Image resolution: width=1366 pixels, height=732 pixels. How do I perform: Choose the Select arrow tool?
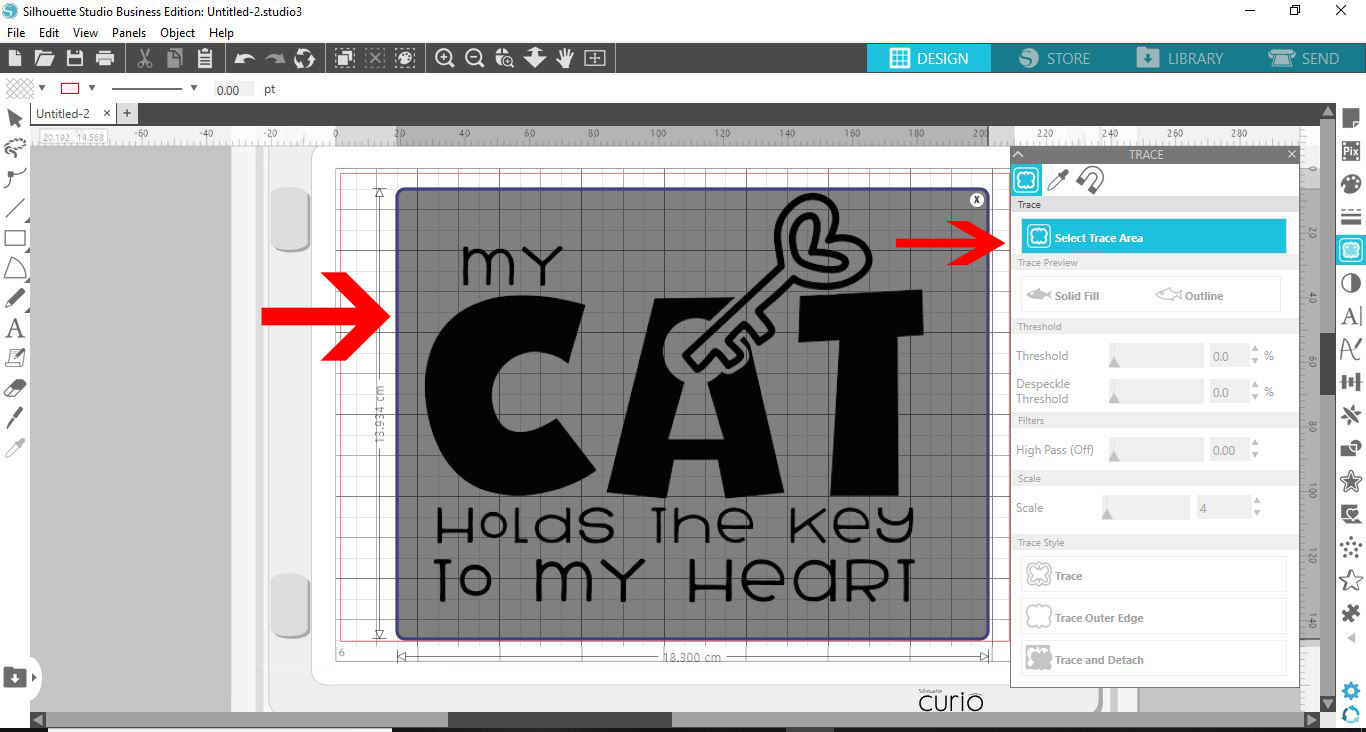tap(15, 119)
